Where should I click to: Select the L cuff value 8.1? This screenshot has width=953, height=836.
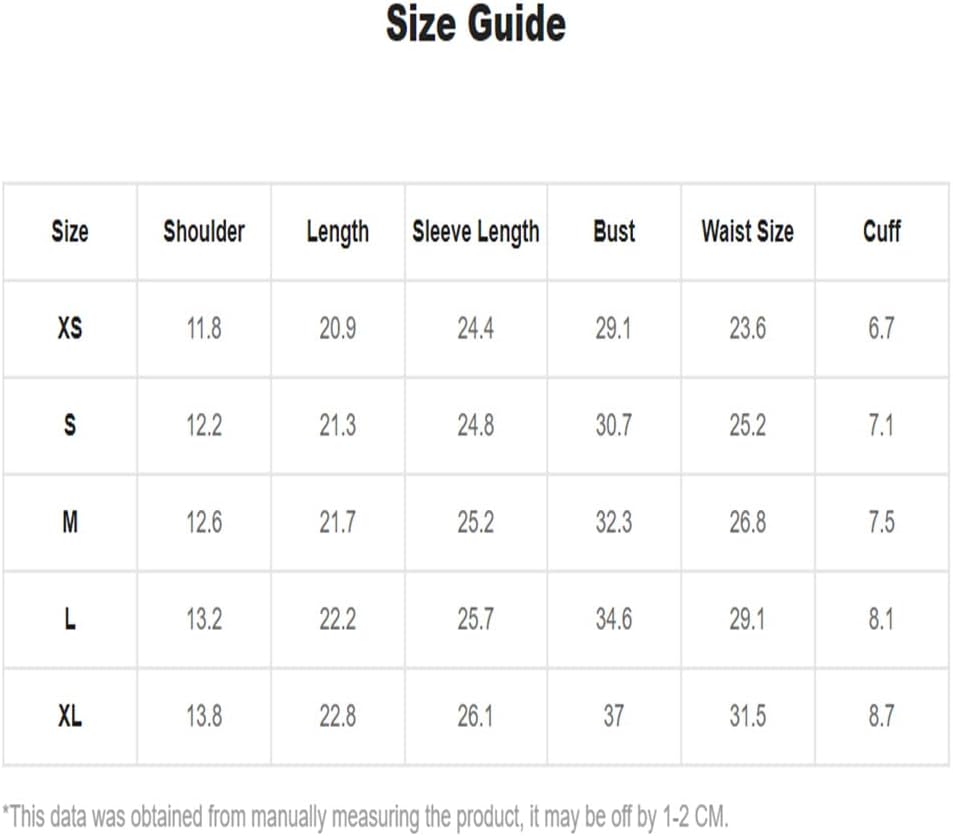click(881, 619)
